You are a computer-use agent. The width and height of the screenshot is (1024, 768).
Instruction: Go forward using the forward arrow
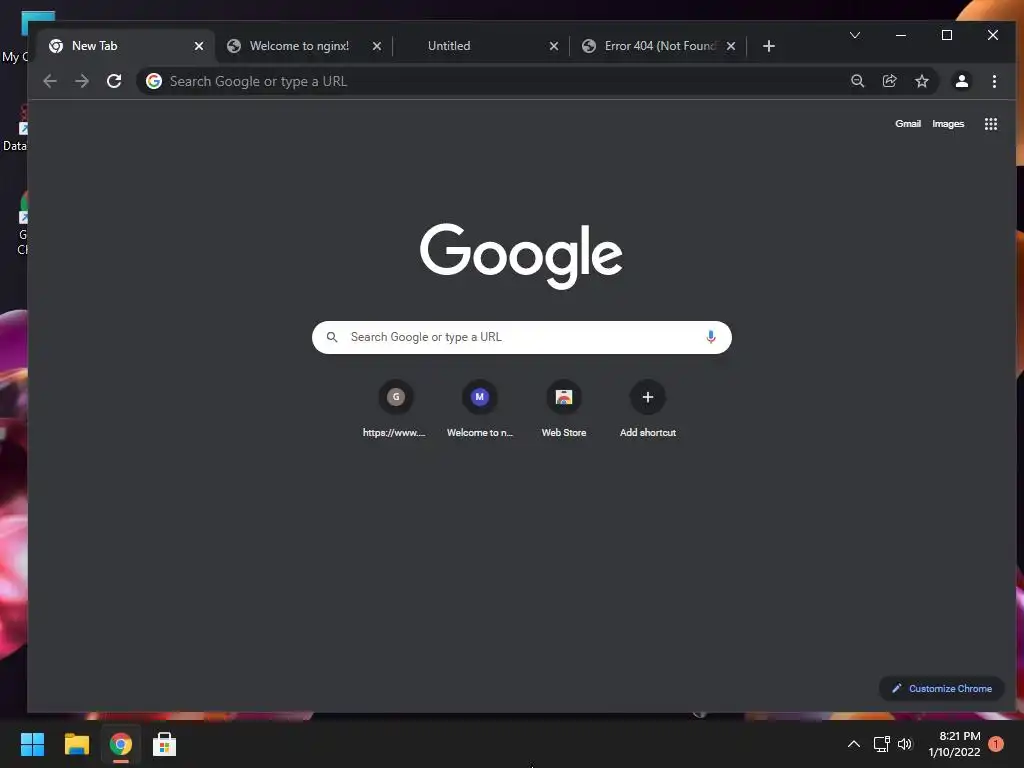[82, 81]
